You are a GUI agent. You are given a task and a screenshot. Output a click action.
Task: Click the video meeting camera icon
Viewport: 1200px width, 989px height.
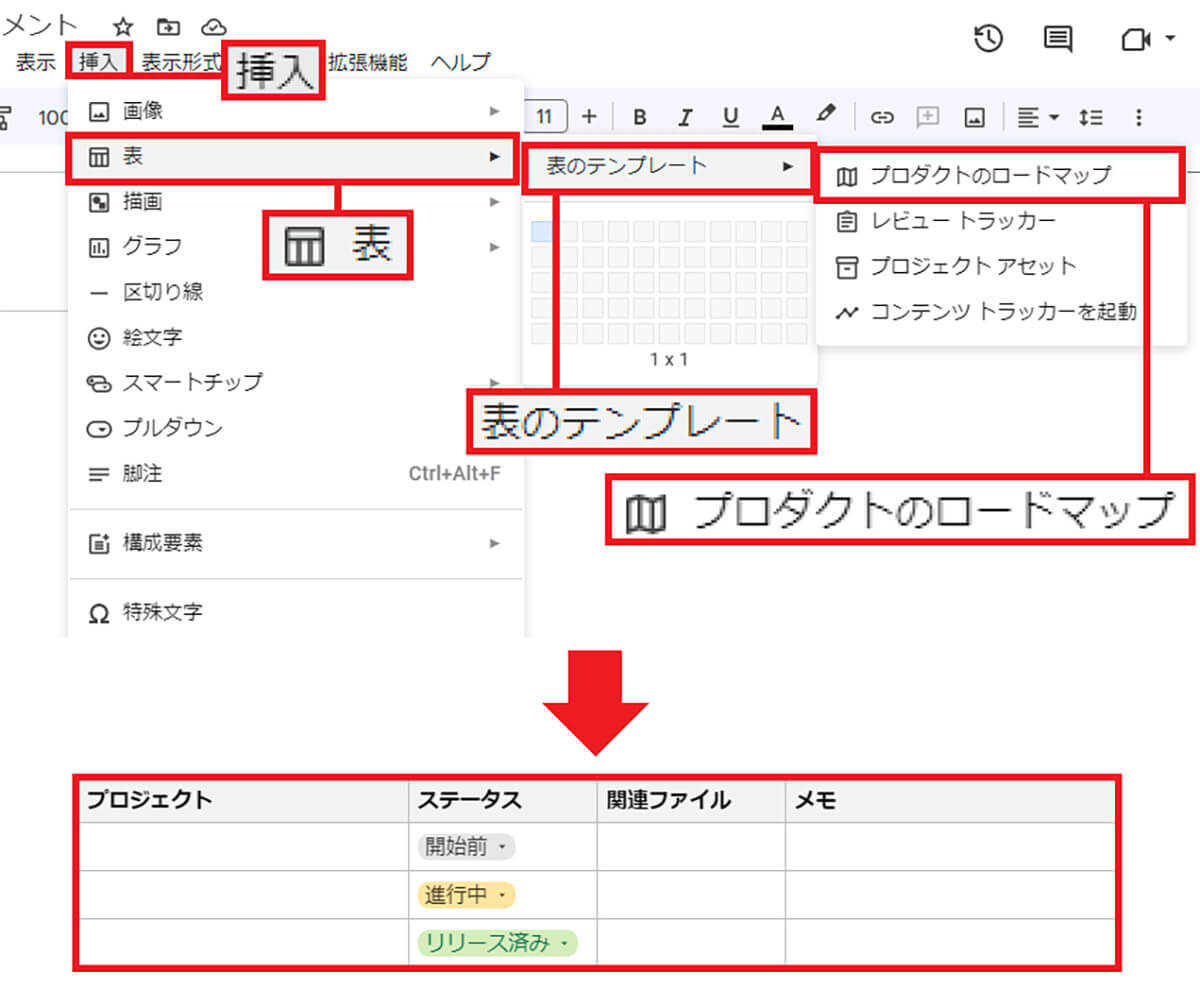[1134, 40]
